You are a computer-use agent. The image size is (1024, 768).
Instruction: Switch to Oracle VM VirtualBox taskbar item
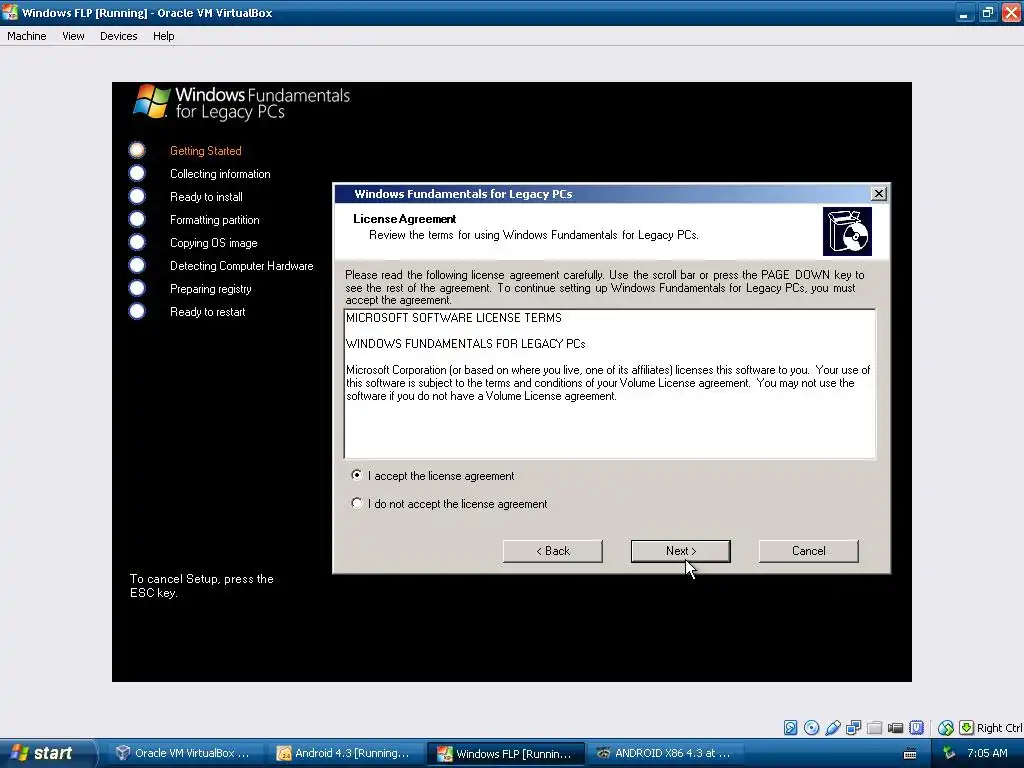[184, 753]
